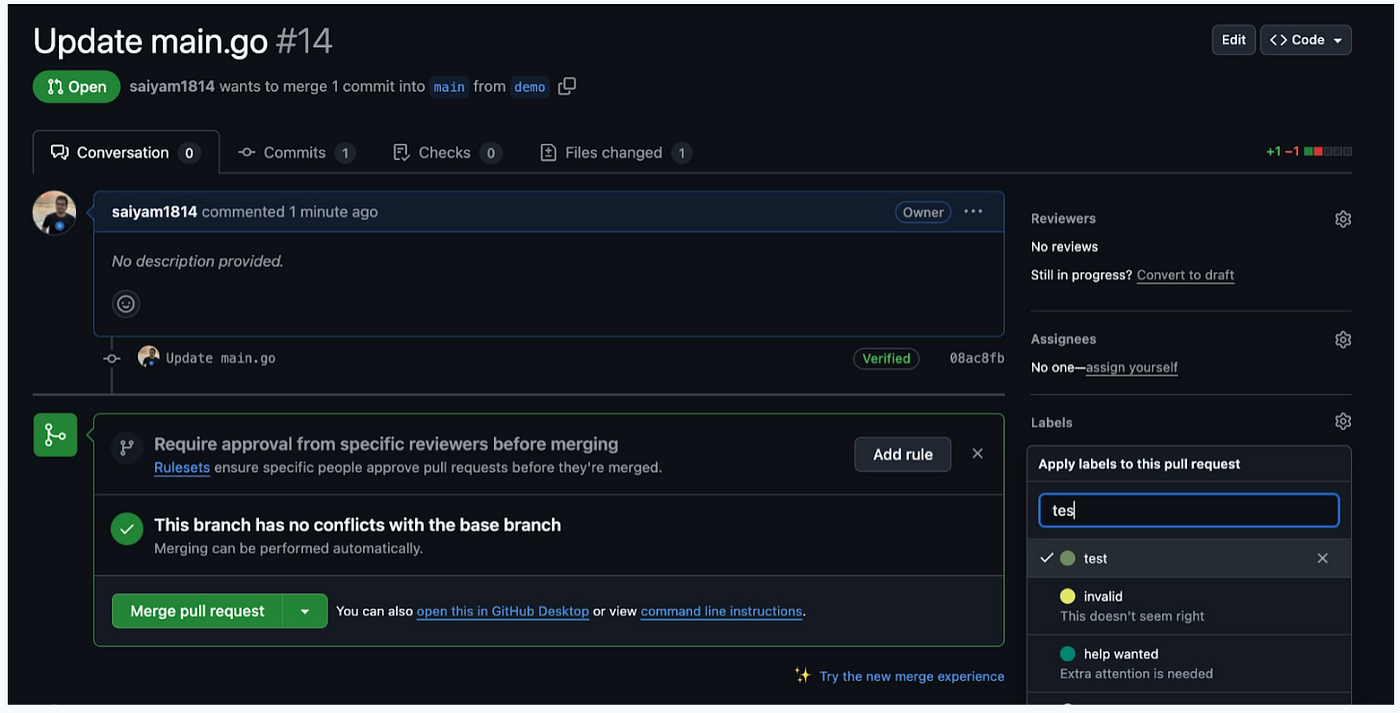This screenshot has width=1400, height=713.
Task: Click the Add rule button
Action: point(903,454)
